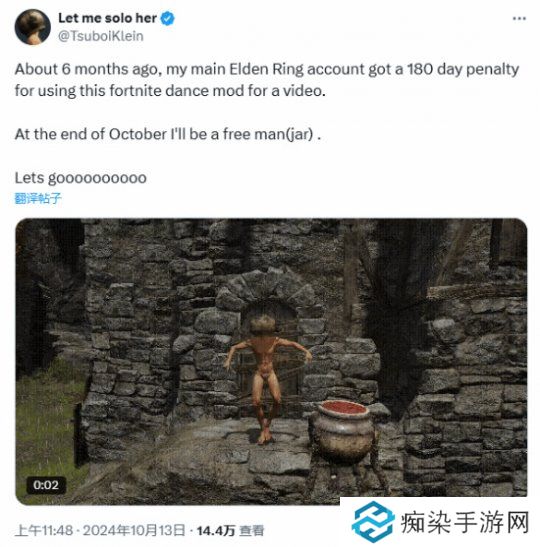Click the 0:02 video duration badge
Viewport: 540px width, 547px height.
(x=46, y=485)
